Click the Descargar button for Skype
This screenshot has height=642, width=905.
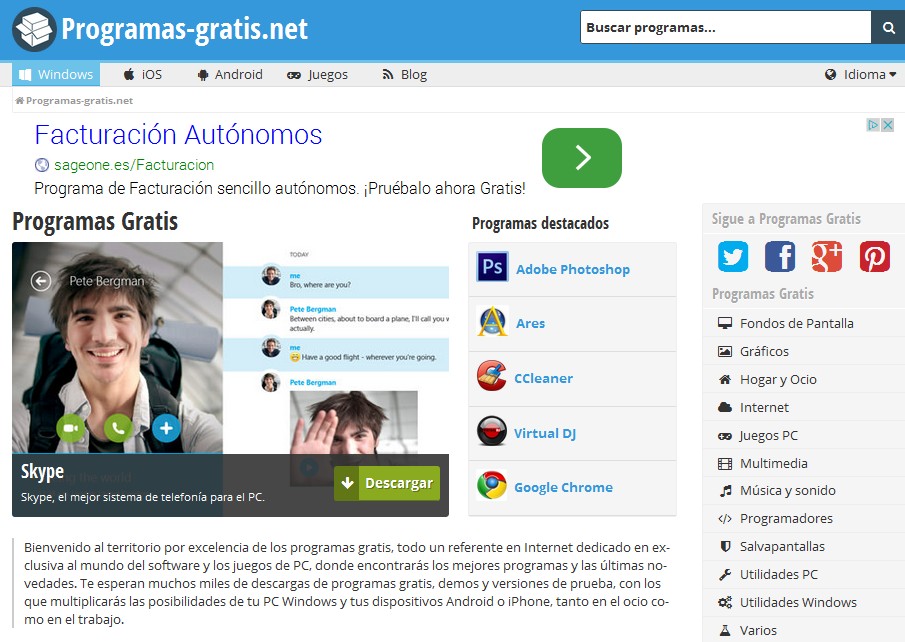pos(387,483)
